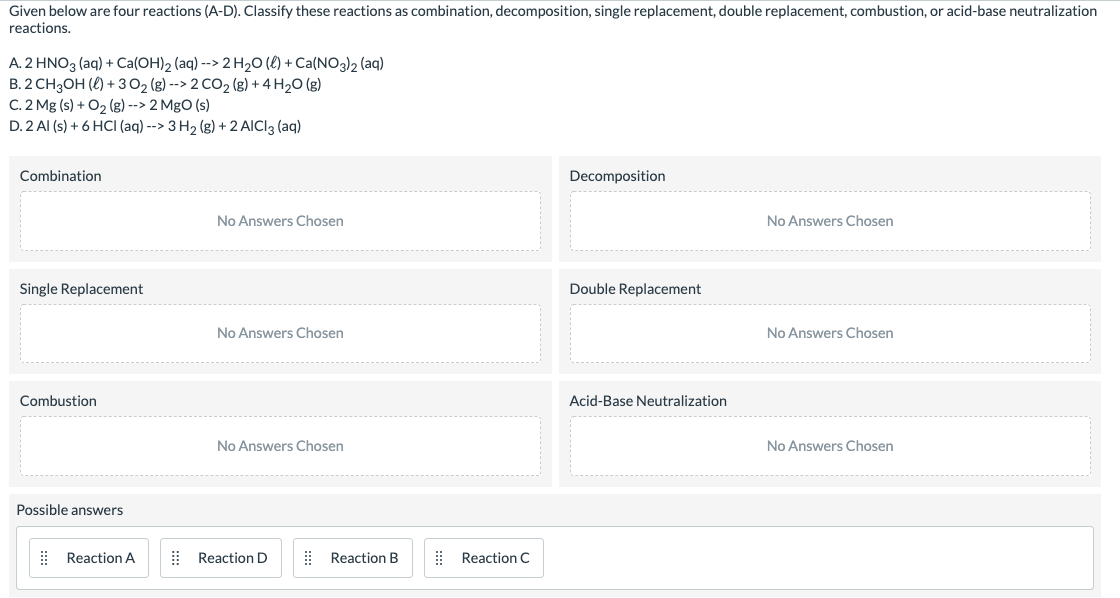The width and height of the screenshot is (1120, 598).
Task: Click reaction A equation with HNO3
Action: click(196, 64)
